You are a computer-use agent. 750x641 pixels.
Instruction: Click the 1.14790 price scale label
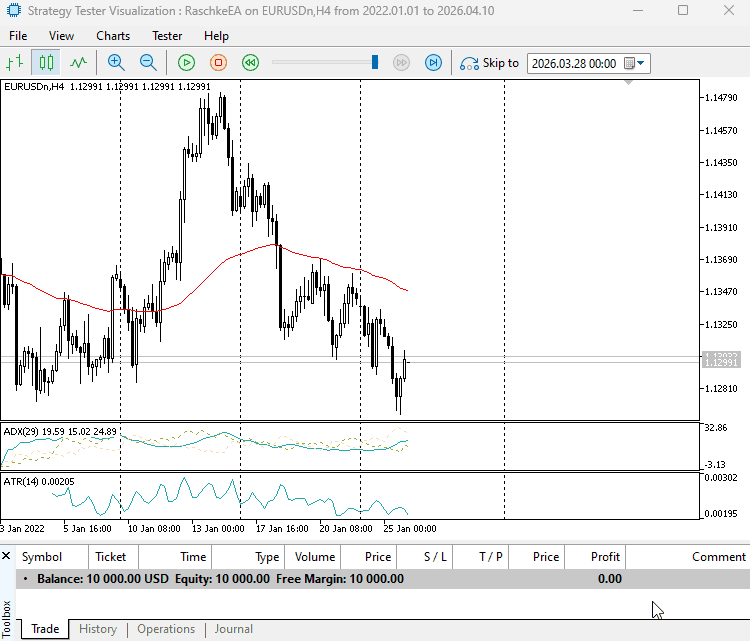coord(721,98)
